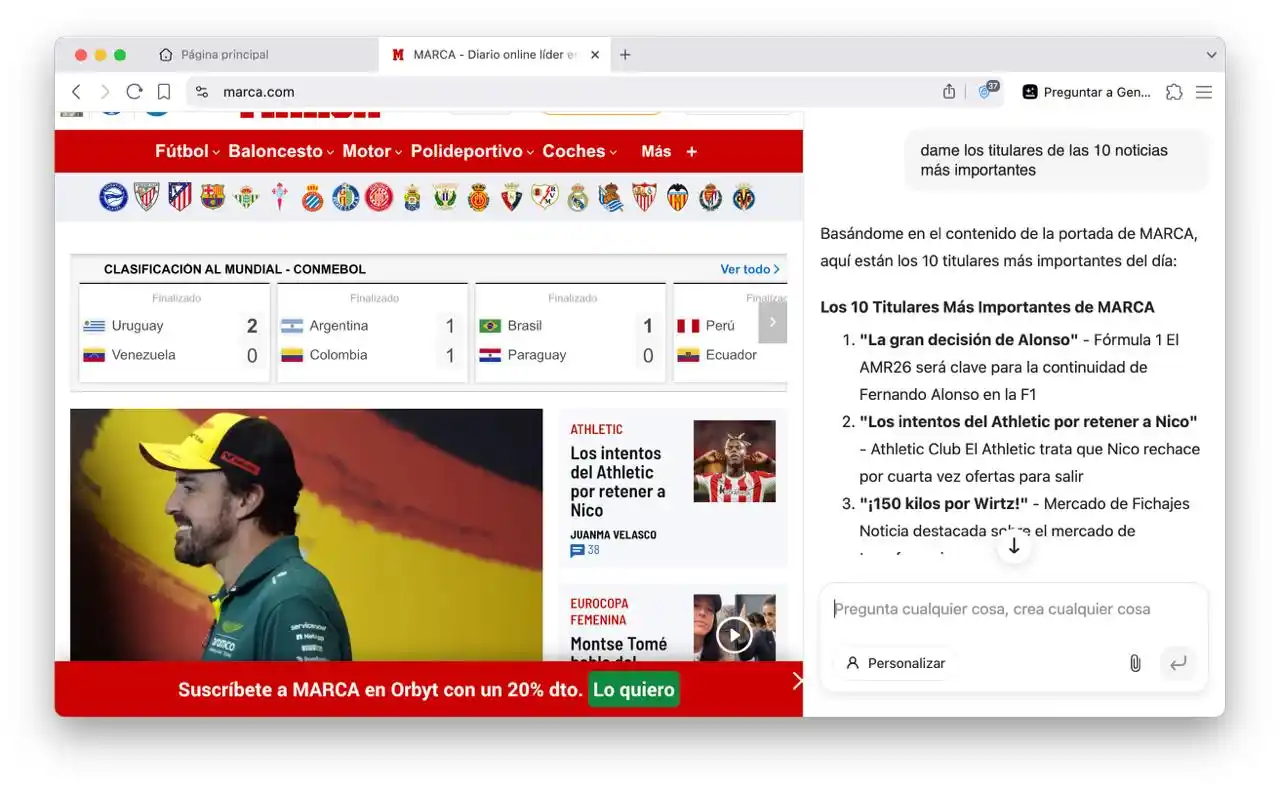Open the comments bubble showing 38

(x=585, y=550)
